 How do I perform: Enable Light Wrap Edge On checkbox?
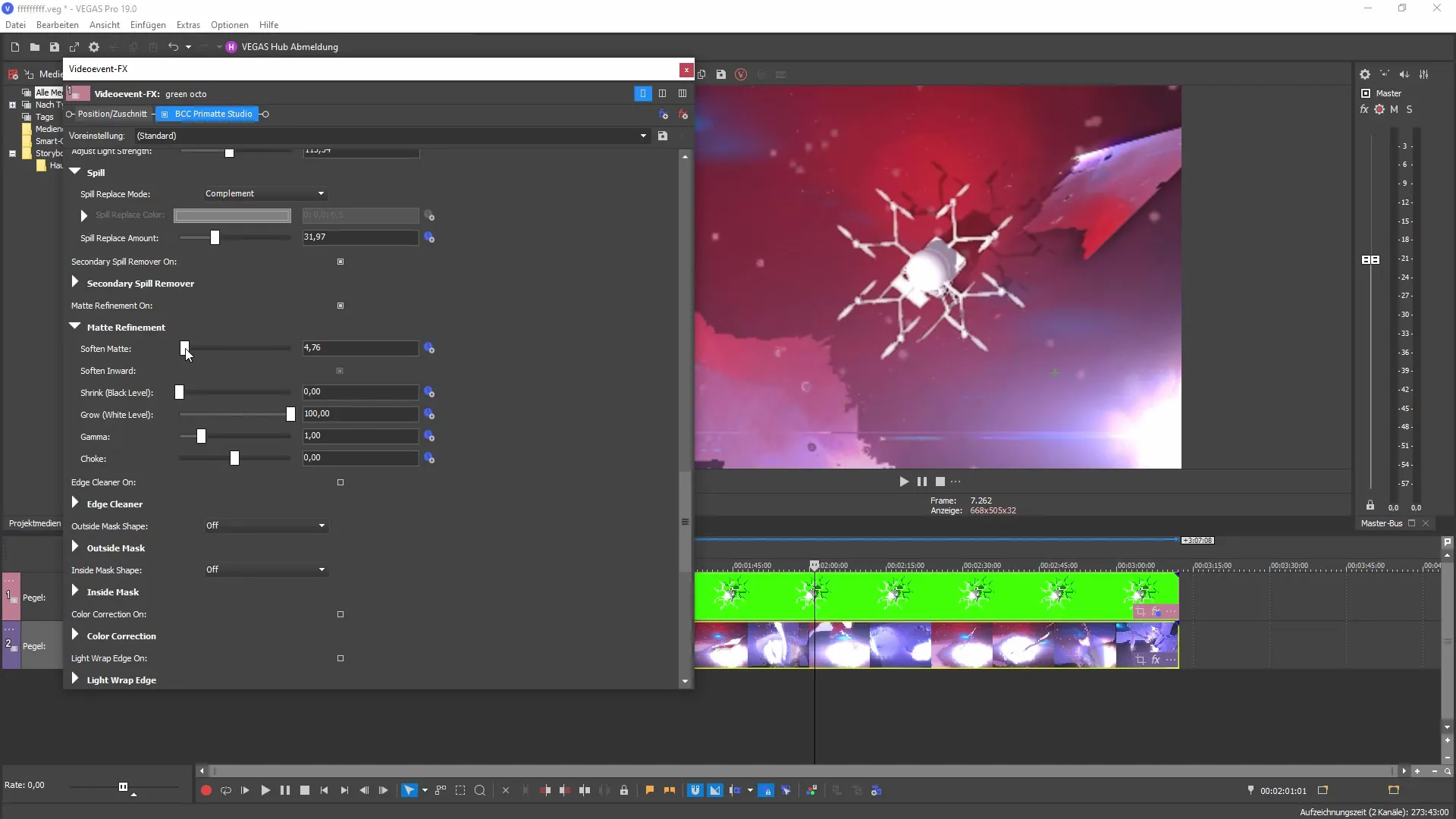pyautogui.click(x=340, y=658)
